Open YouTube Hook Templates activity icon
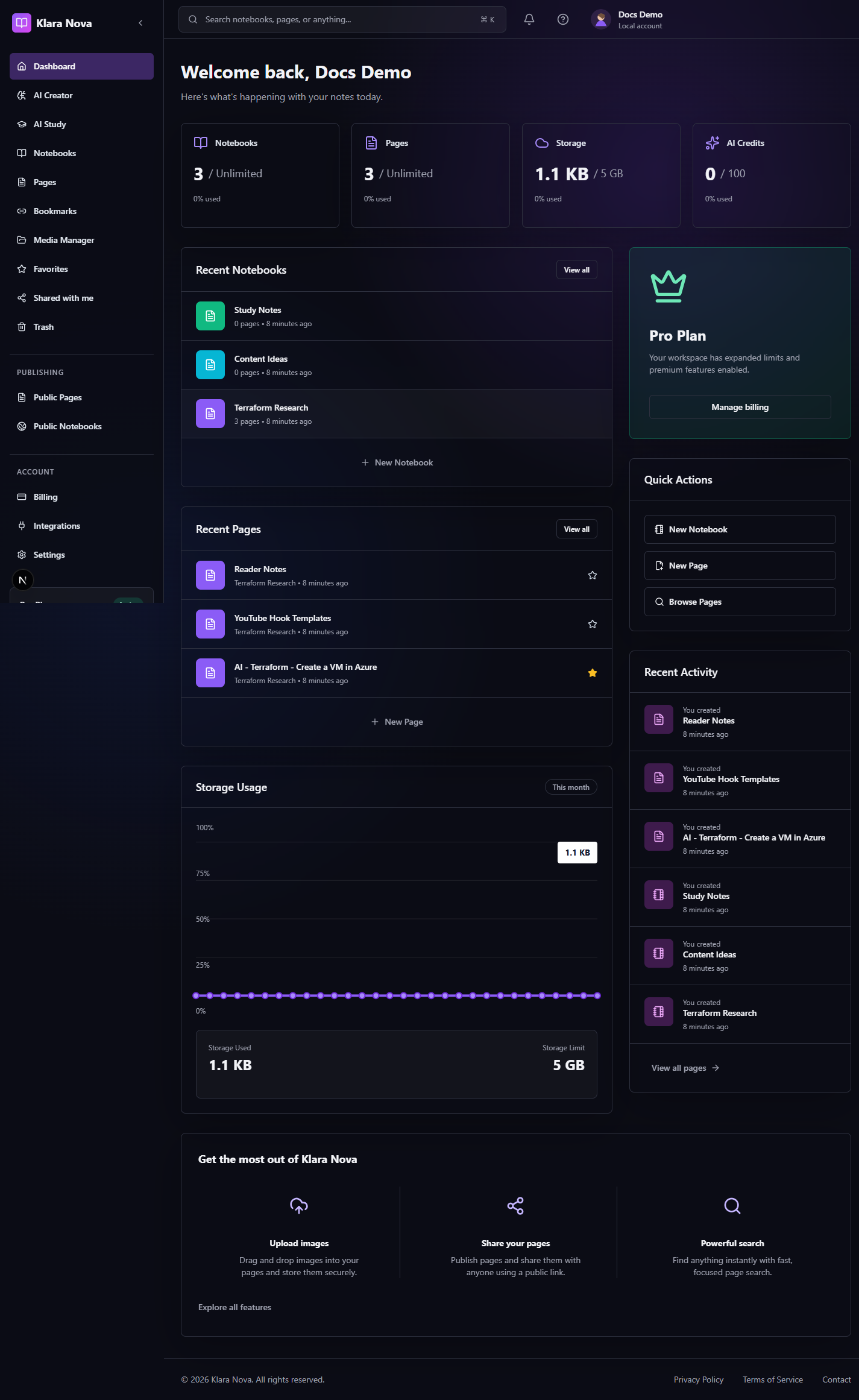This screenshot has width=859, height=1400. pos(659,778)
